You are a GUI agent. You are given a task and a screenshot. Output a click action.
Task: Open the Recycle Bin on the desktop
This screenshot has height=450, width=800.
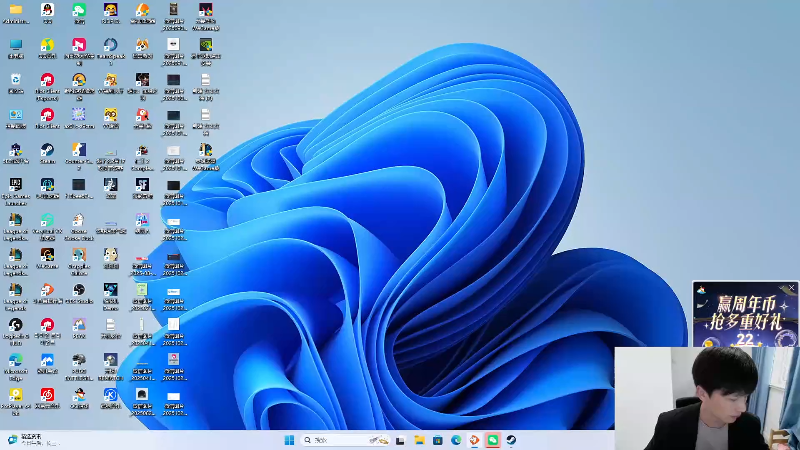click(16, 80)
